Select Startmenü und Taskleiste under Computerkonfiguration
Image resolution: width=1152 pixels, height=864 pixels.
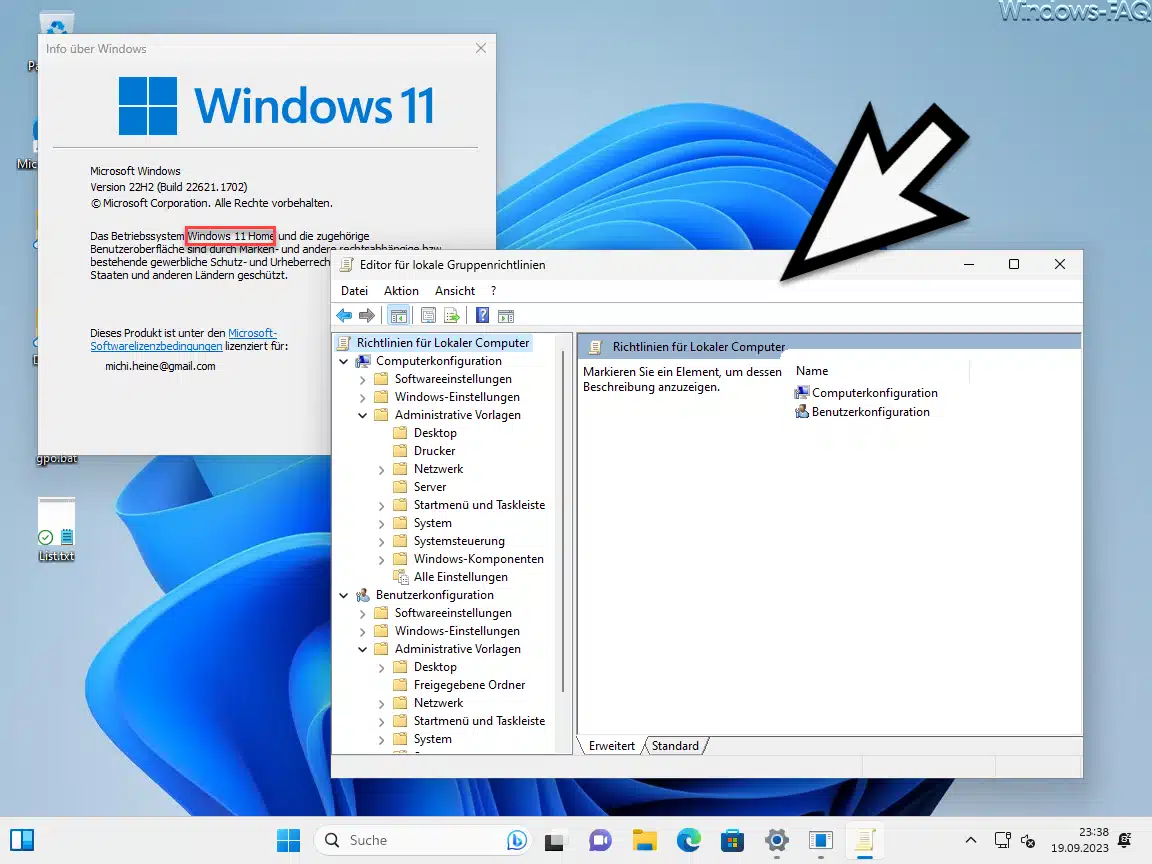point(479,505)
